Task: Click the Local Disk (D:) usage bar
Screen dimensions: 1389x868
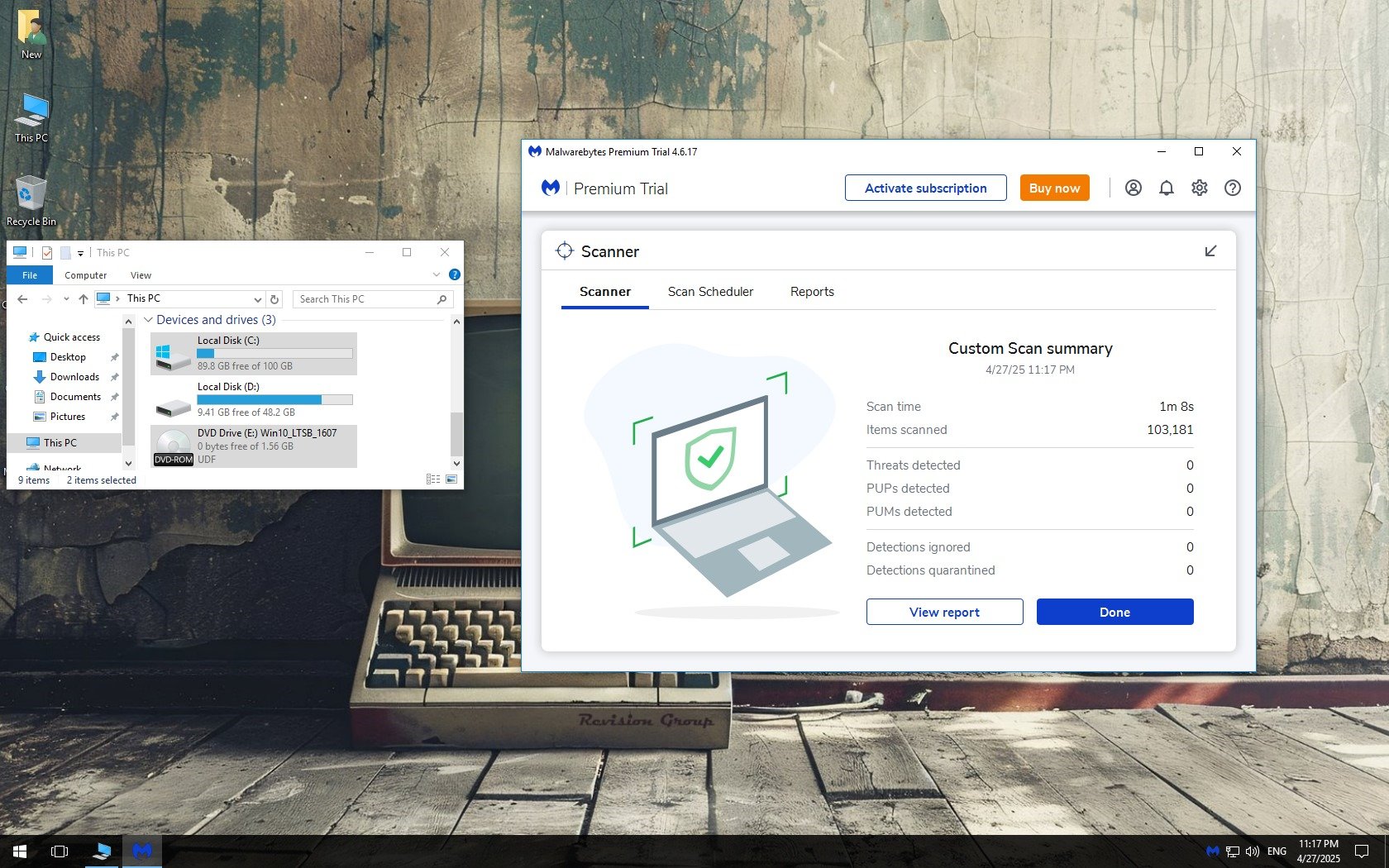Action: [x=274, y=399]
